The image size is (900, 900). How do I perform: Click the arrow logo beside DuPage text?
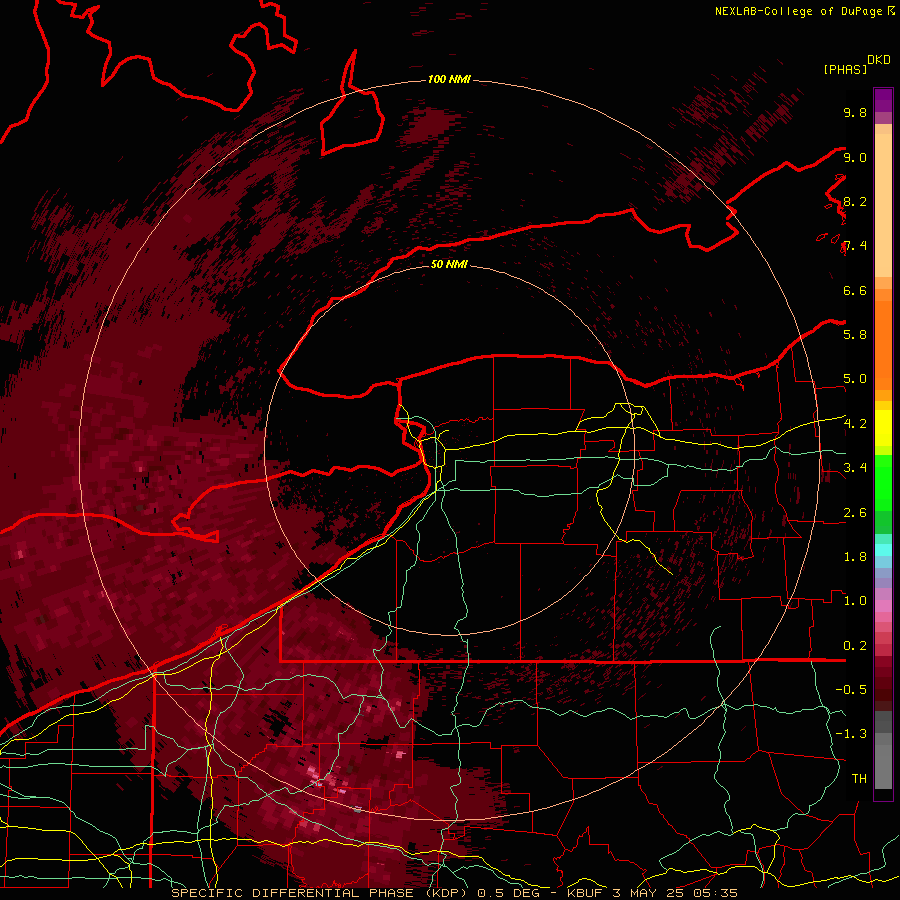(x=891, y=10)
